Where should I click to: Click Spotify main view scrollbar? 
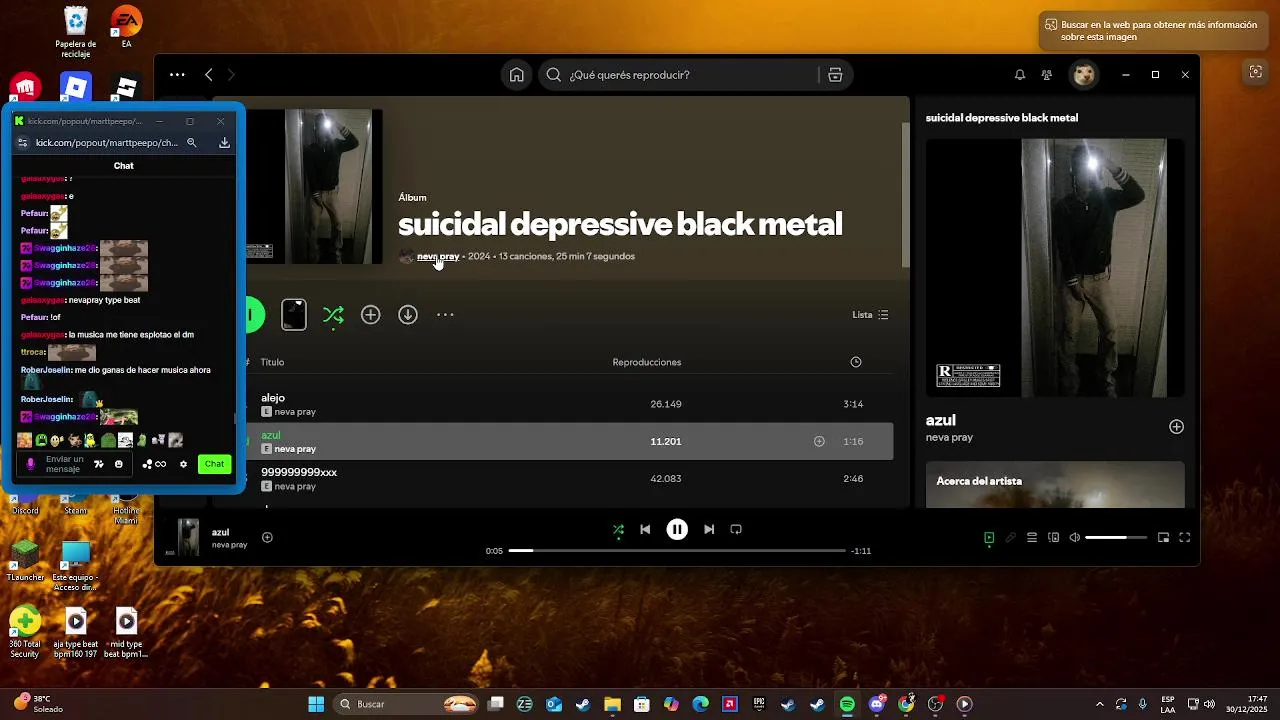[x=905, y=195]
